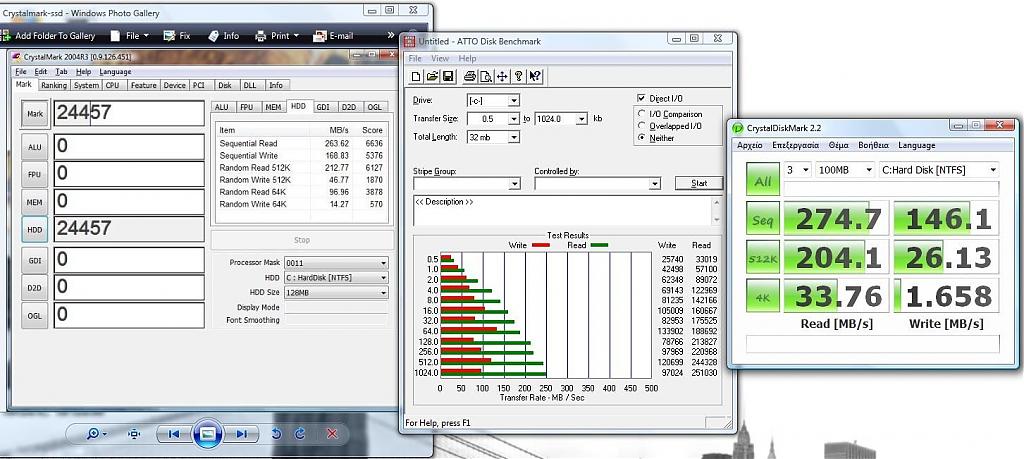Viewport: 1024px width, 459px height.
Task: Open Print Preview in ATTO toolbar
Action: point(486,77)
